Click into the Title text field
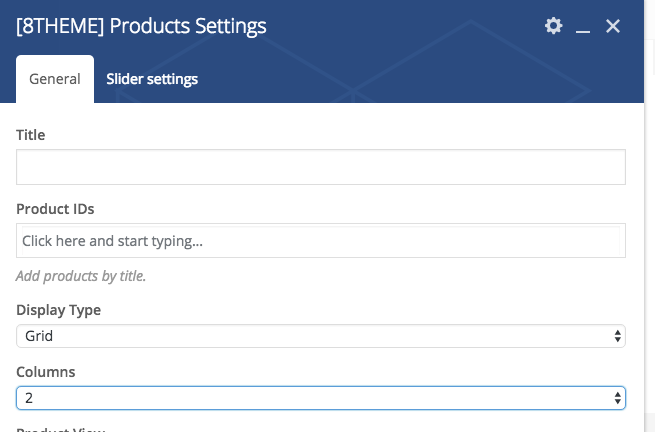Image resolution: width=655 pixels, height=432 pixels. tap(320, 167)
